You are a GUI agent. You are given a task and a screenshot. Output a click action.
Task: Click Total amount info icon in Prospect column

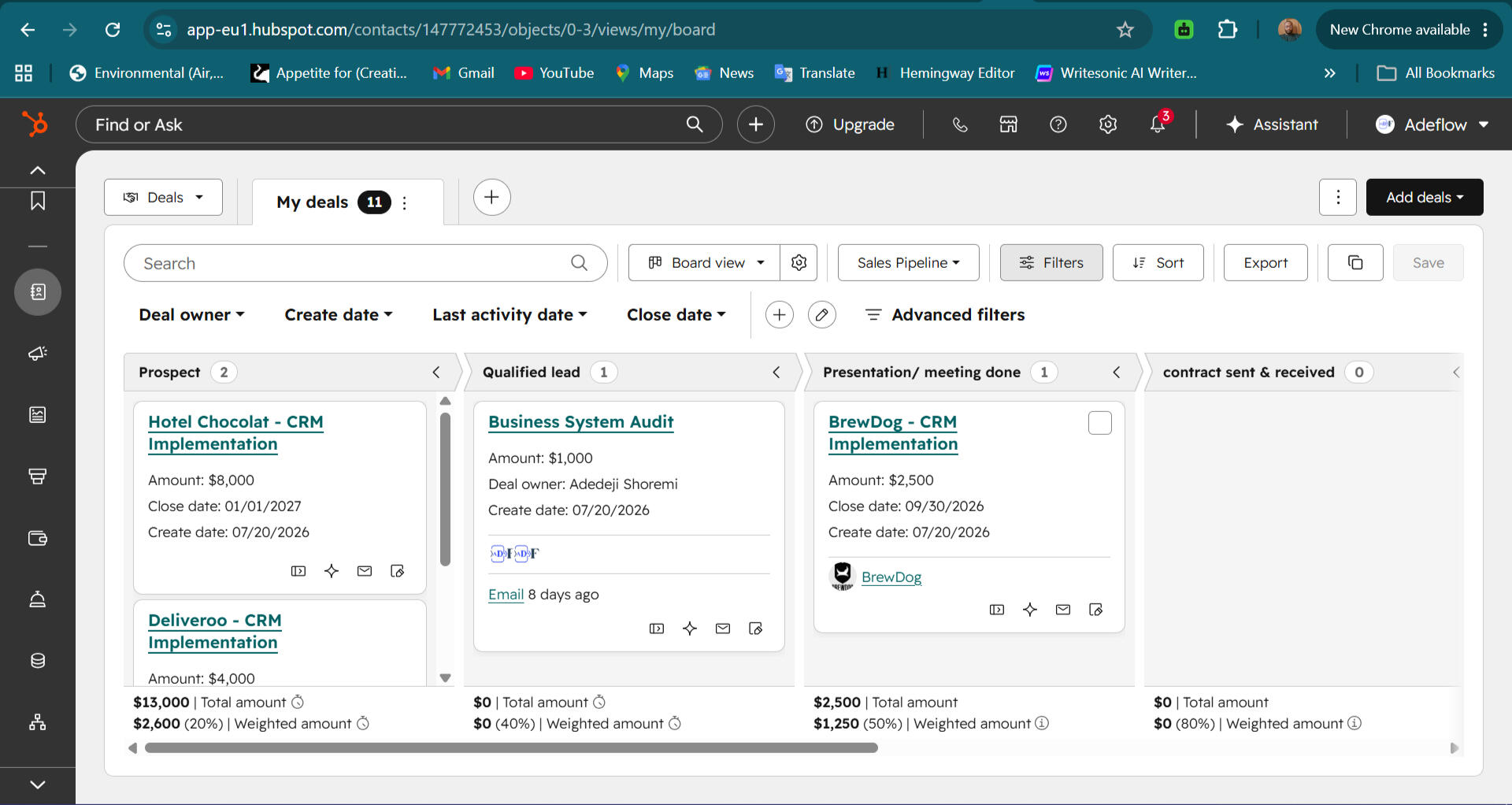tap(298, 702)
